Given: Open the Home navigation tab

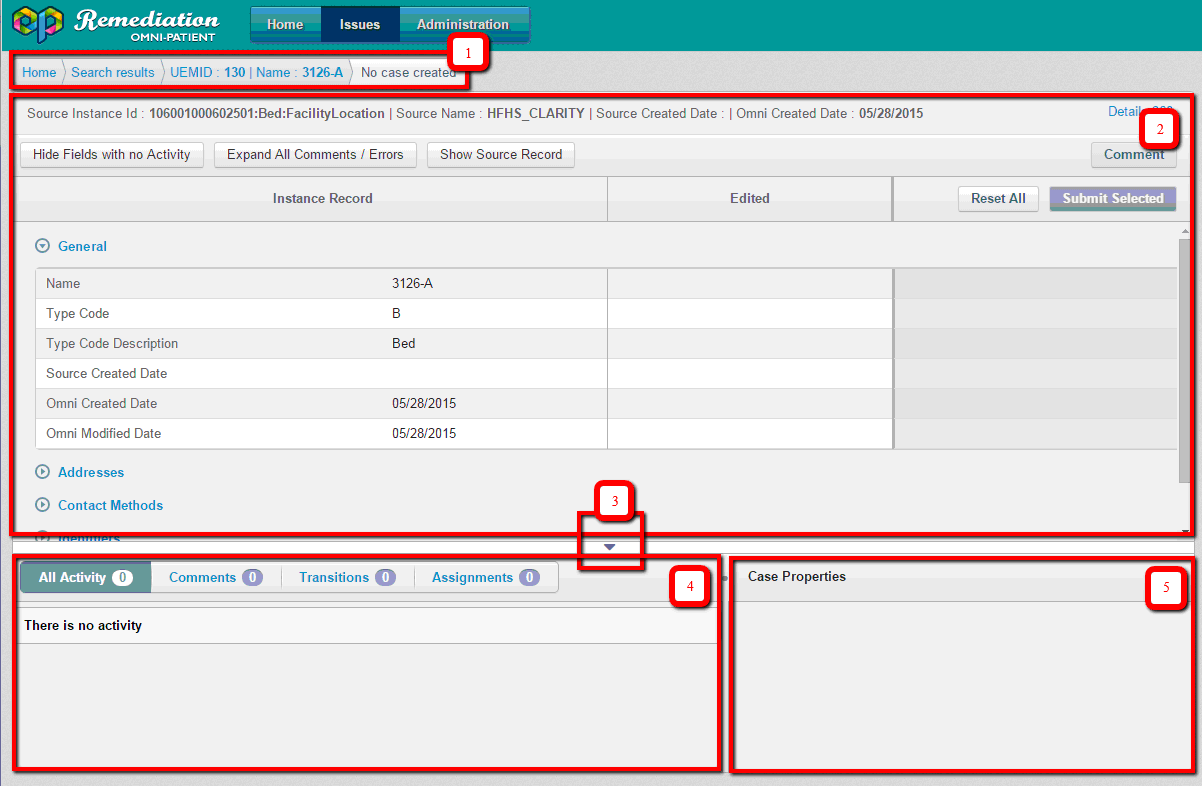Looking at the screenshot, I should tap(285, 24).
